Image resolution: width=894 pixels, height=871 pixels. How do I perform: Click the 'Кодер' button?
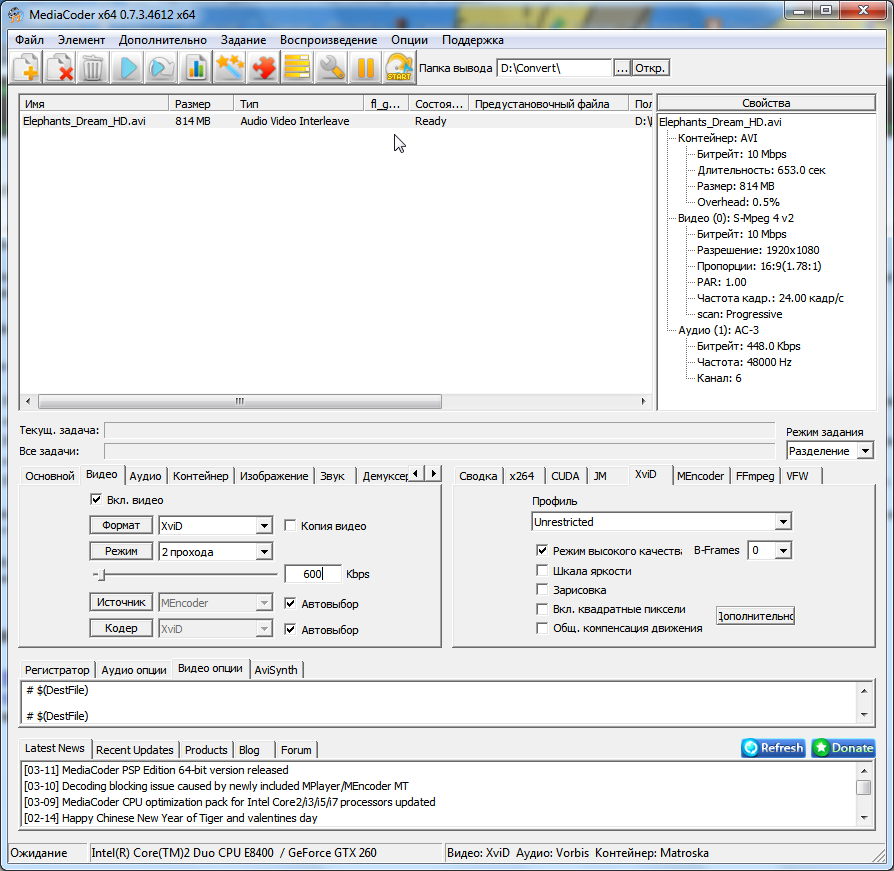click(x=121, y=628)
